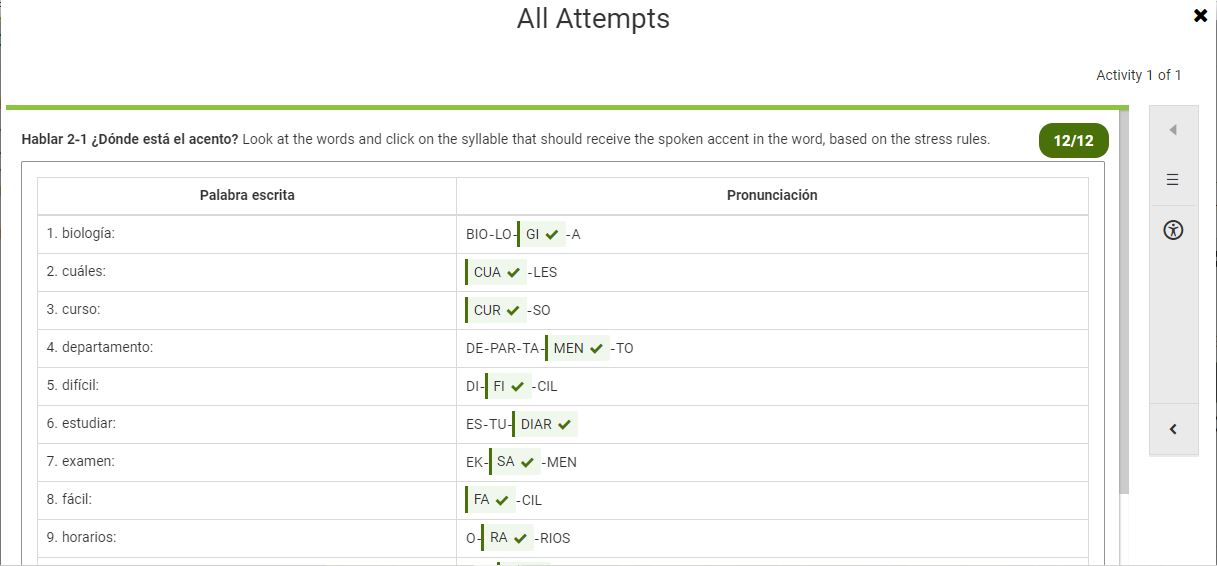Open the accessibility options icon

tap(1174, 230)
